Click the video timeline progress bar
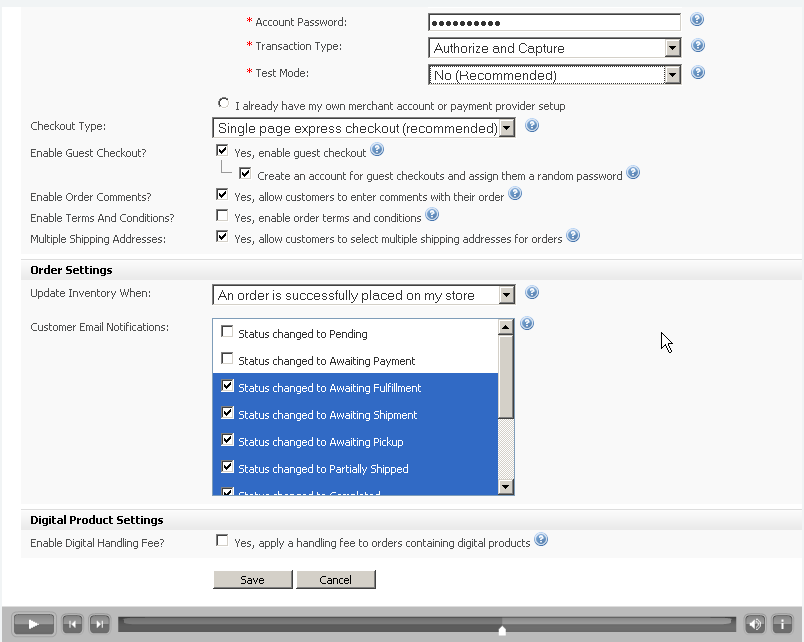Viewport: 804px width, 642px height. point(427,624)
